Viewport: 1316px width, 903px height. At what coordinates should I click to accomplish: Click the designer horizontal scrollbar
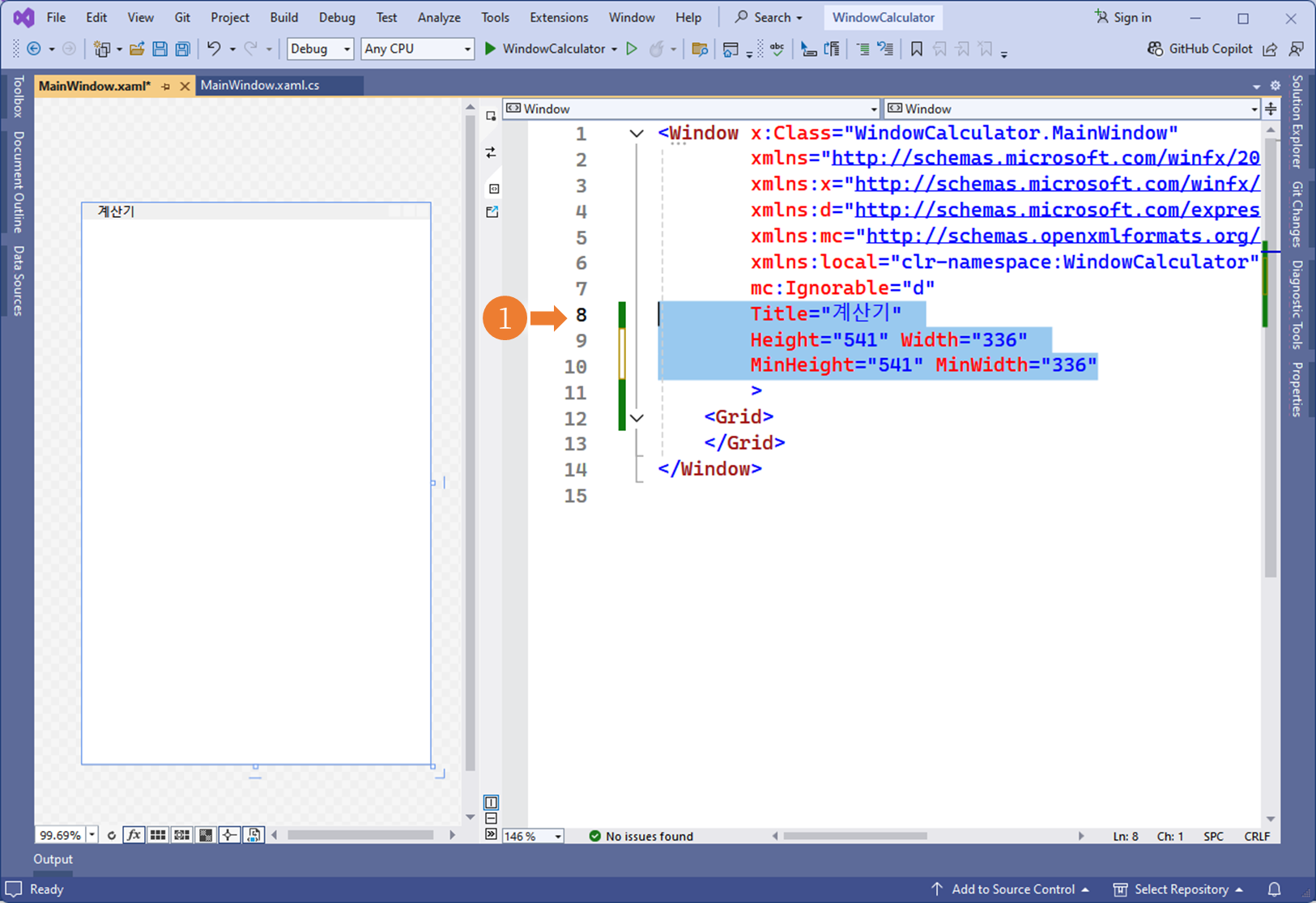[x=360, y=835]
